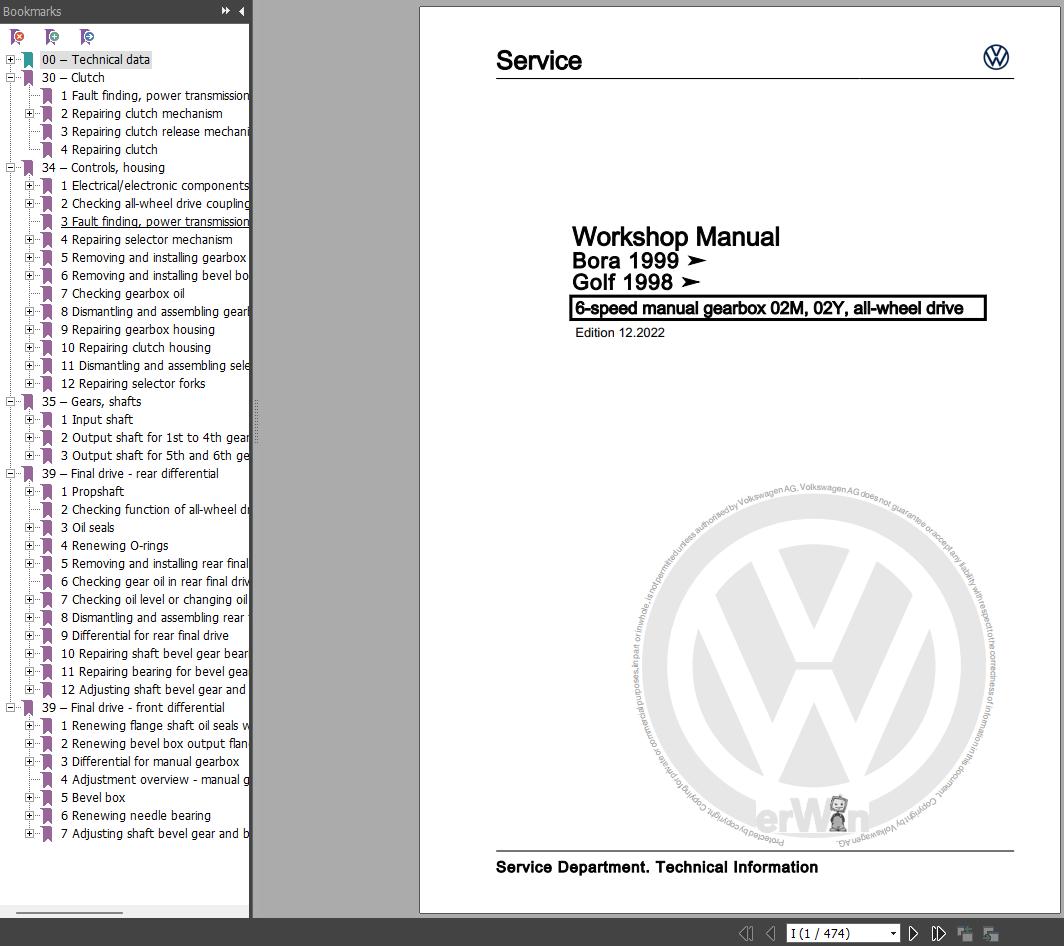Collapse the Bookmarks panel
This screenshot has width=1064, height=946.
coord(239,11)
